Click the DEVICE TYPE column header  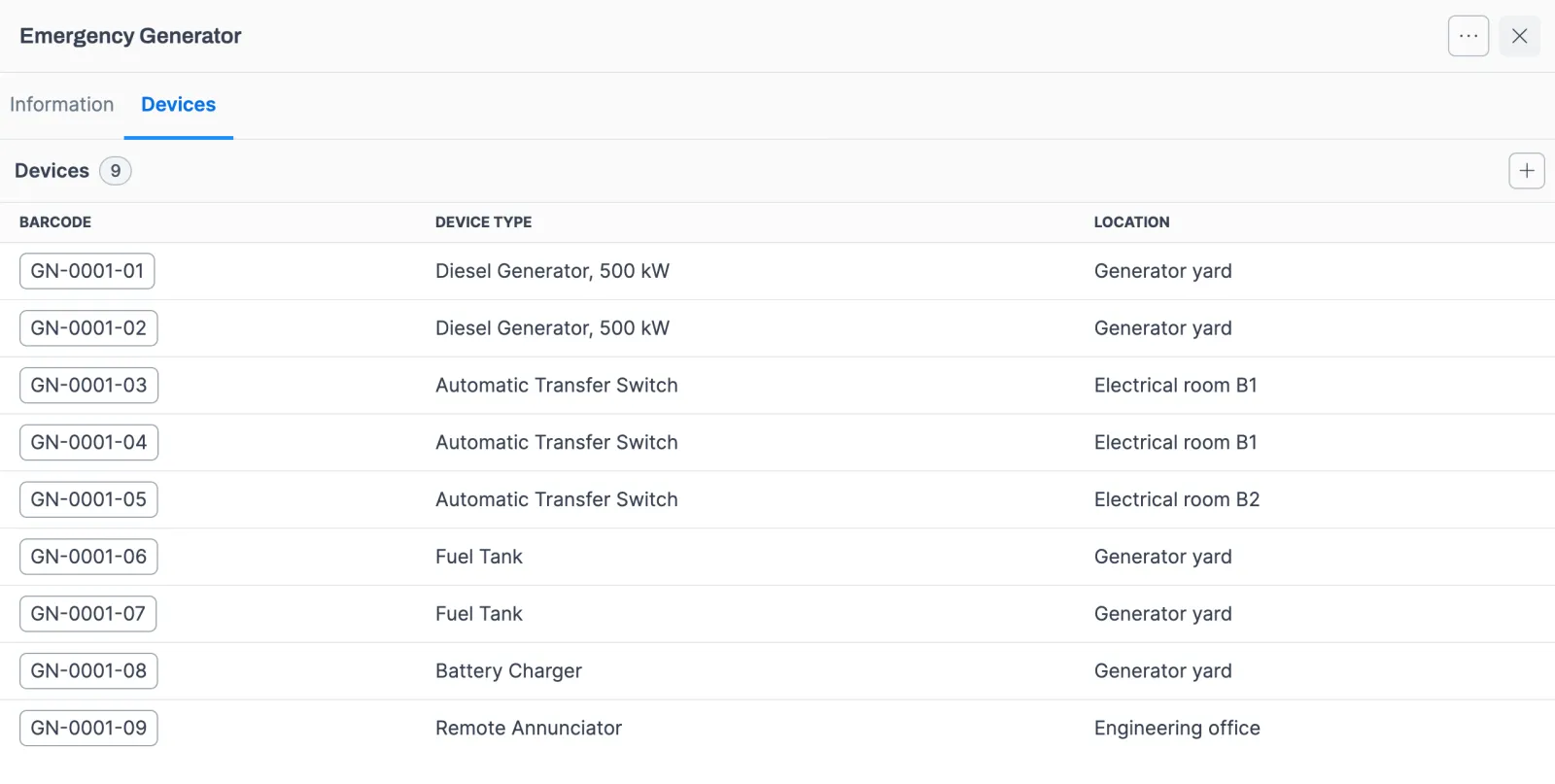point(484,222)
